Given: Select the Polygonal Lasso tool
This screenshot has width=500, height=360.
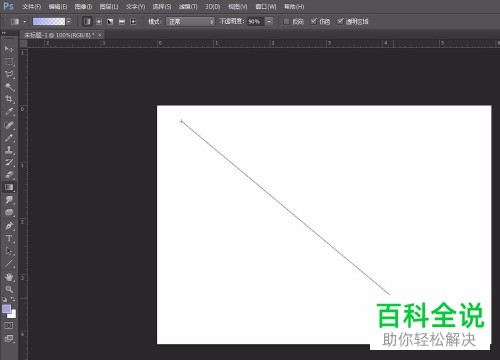Looking at the screenshot, I should point(9,74).
